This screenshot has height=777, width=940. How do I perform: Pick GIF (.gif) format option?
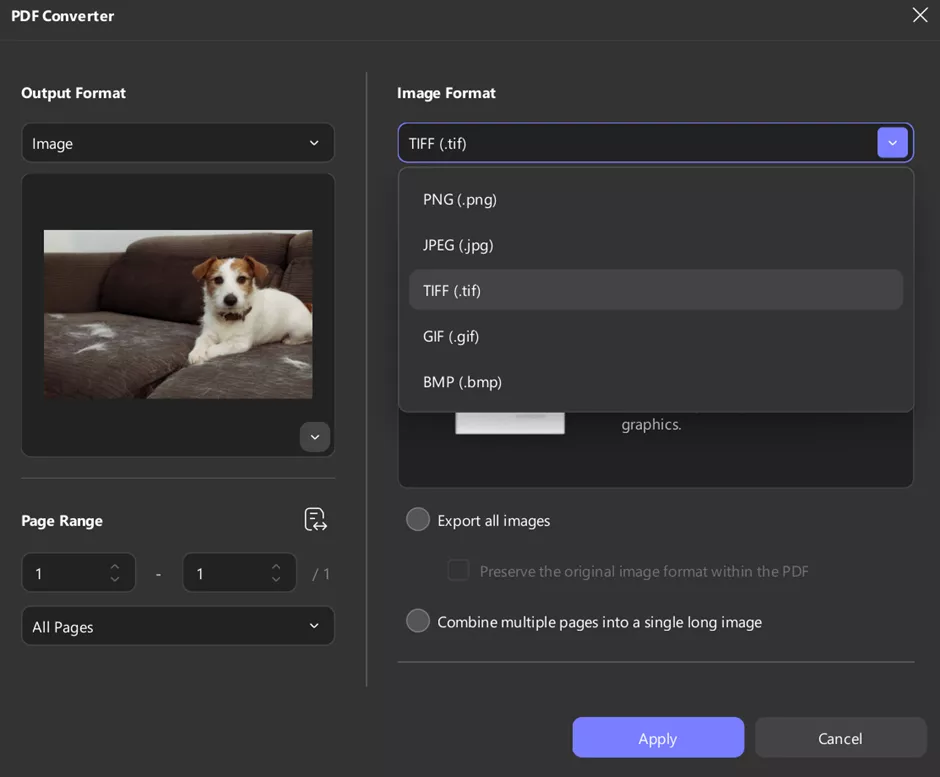pos(451,336)
